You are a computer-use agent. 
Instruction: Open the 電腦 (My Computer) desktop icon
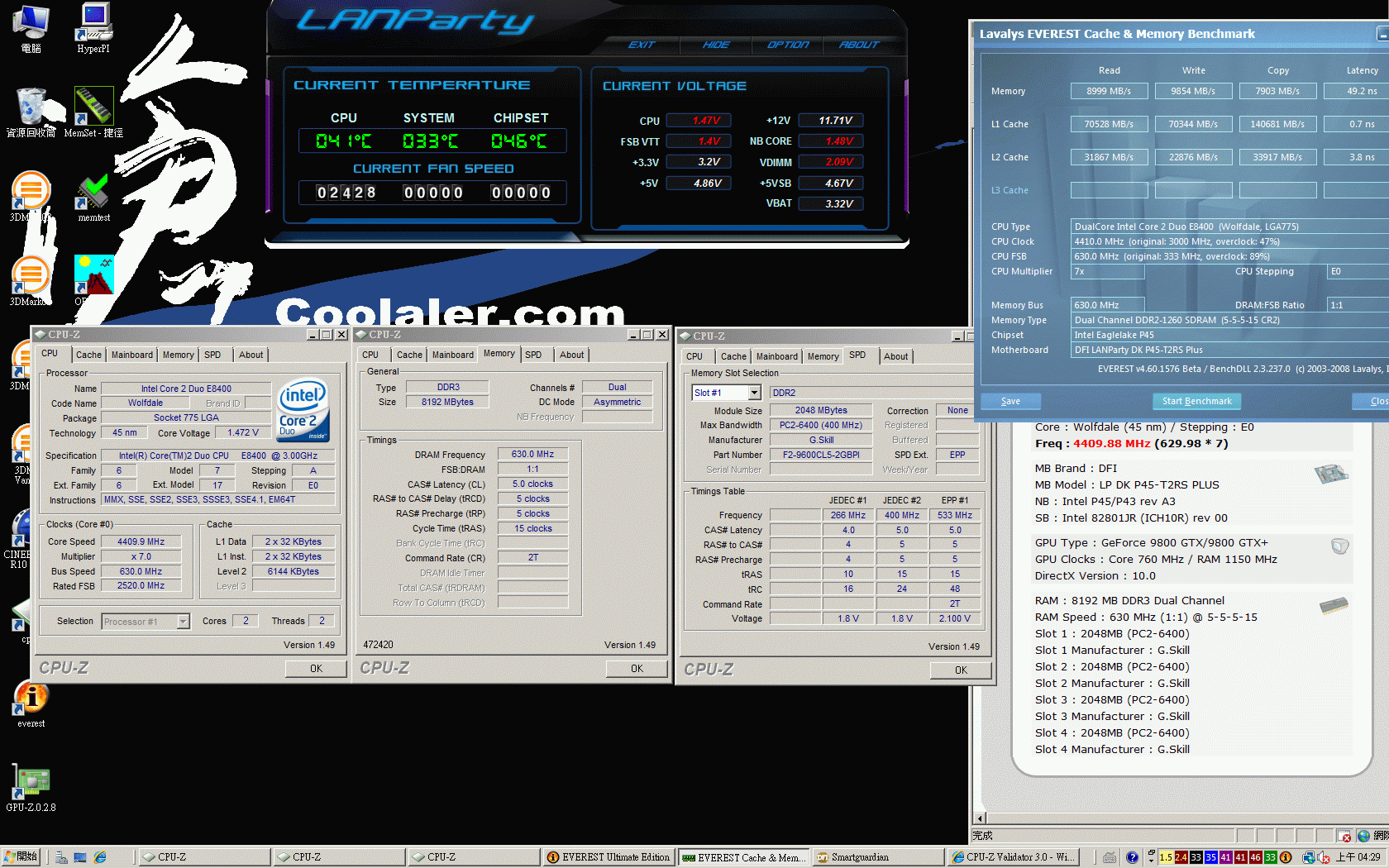(31, 27)
